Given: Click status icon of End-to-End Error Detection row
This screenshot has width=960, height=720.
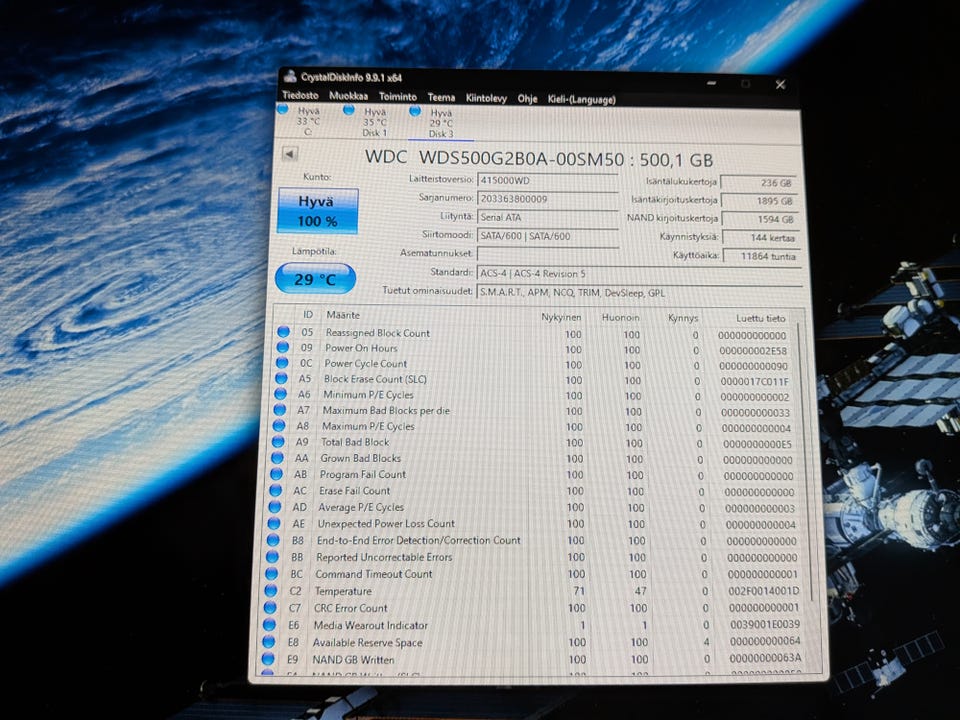Looking at the screenshot, I should (272, 540).
